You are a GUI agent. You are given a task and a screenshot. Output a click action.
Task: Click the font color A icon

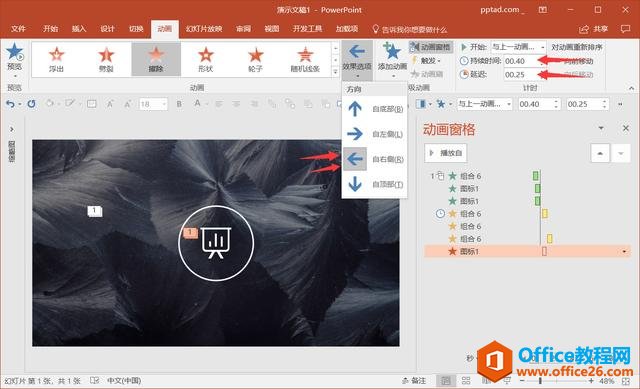[197, 104]
